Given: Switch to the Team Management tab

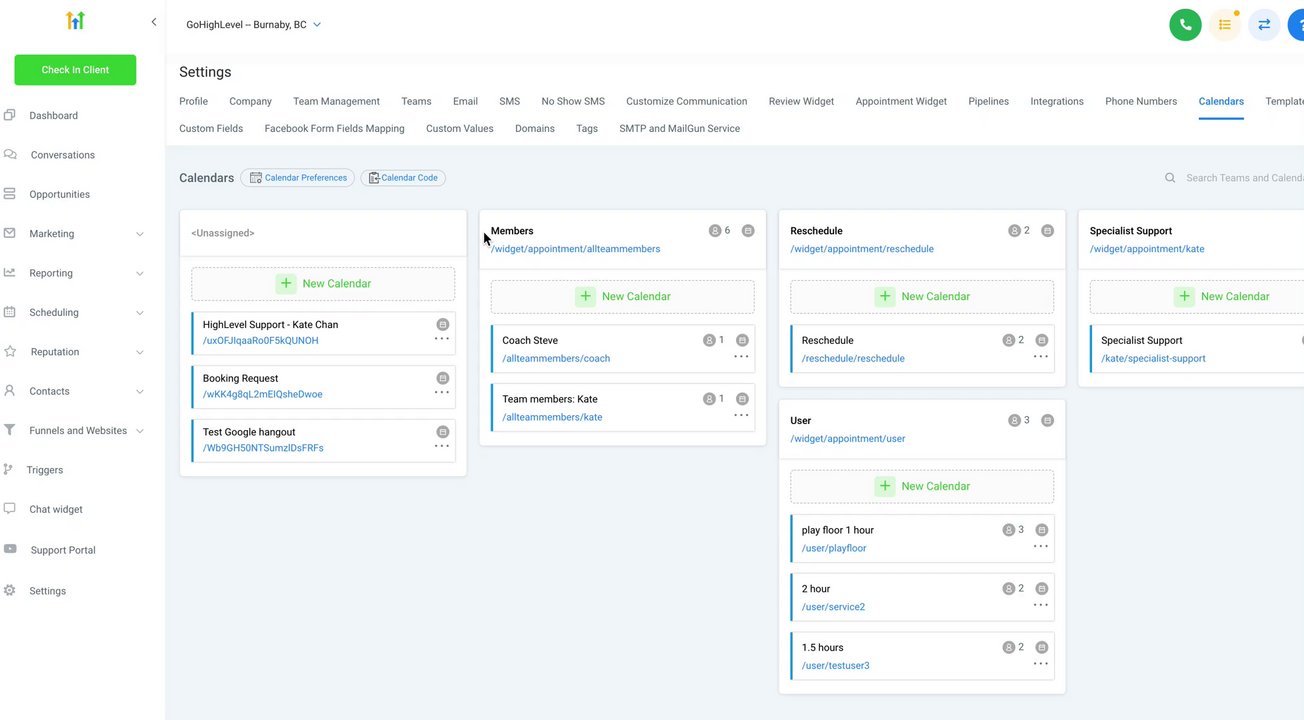Looking at the screenshot, I should click(336, 101).
